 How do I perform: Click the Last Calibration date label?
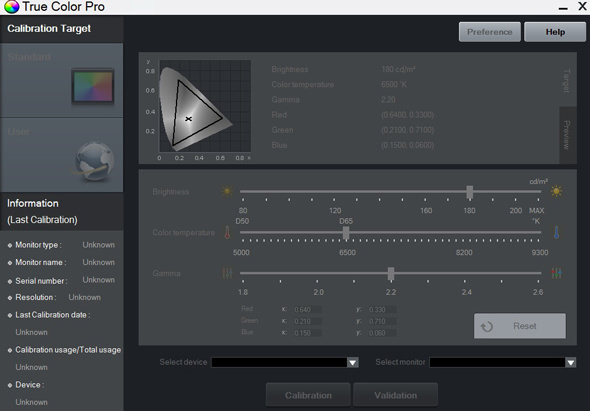click(53, 315)
